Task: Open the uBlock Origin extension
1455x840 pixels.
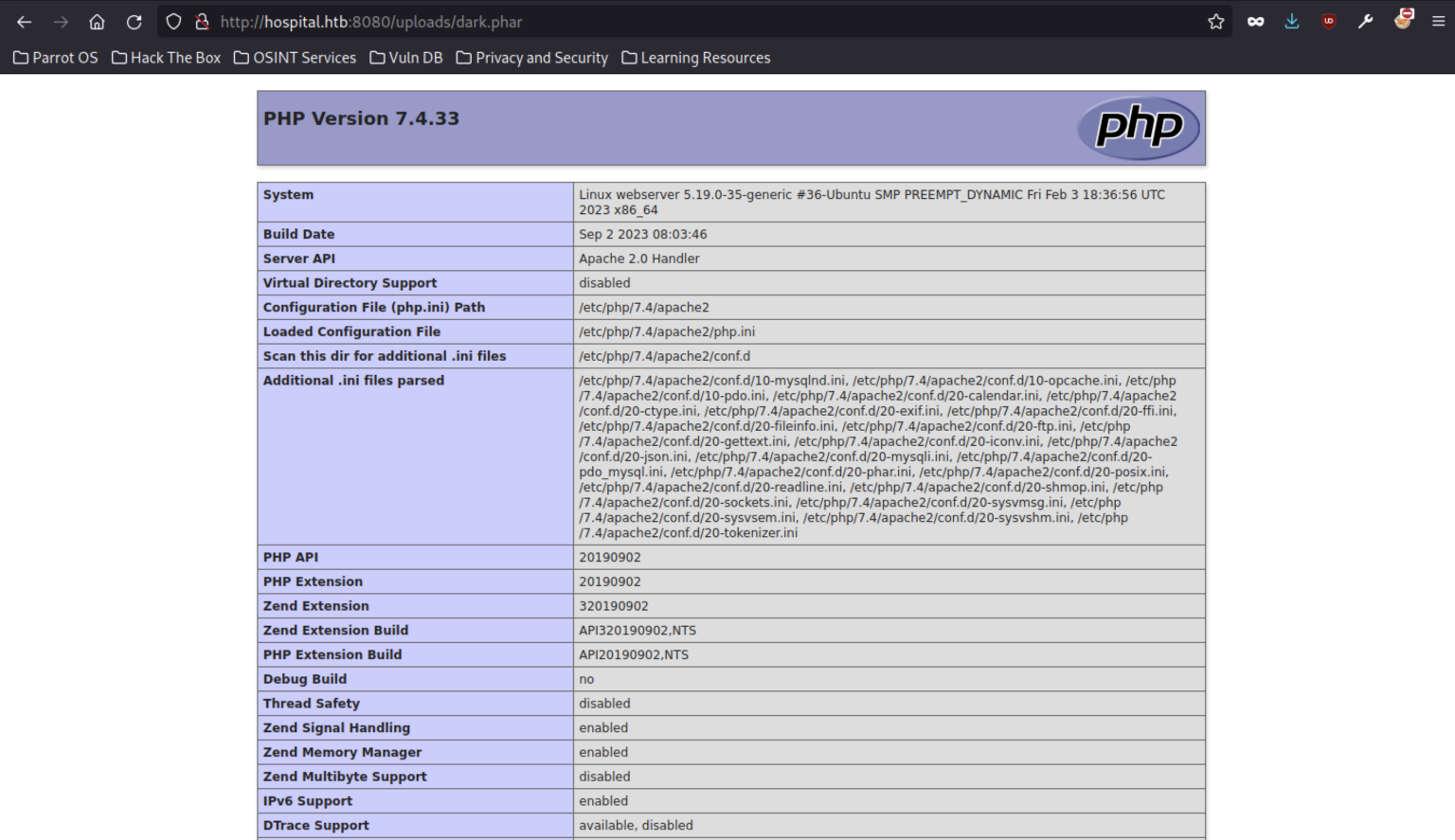Action: (x=1329, y=22)
